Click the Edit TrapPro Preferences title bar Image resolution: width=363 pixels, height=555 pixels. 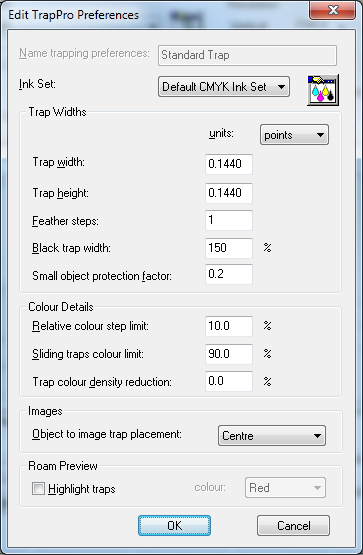(156, 15)
